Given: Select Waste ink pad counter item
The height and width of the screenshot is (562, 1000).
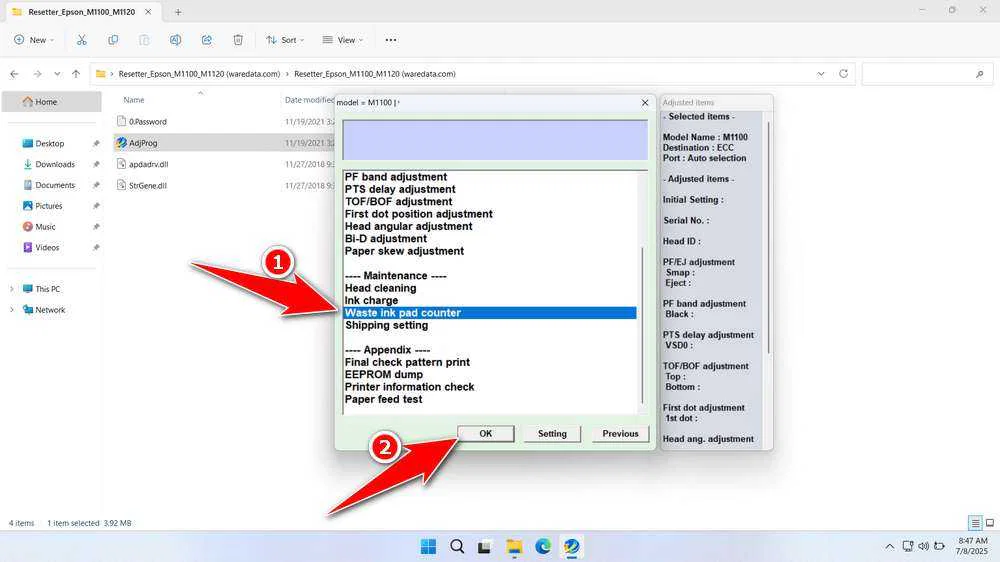Looking at the screenshot, I should [490, 313].
